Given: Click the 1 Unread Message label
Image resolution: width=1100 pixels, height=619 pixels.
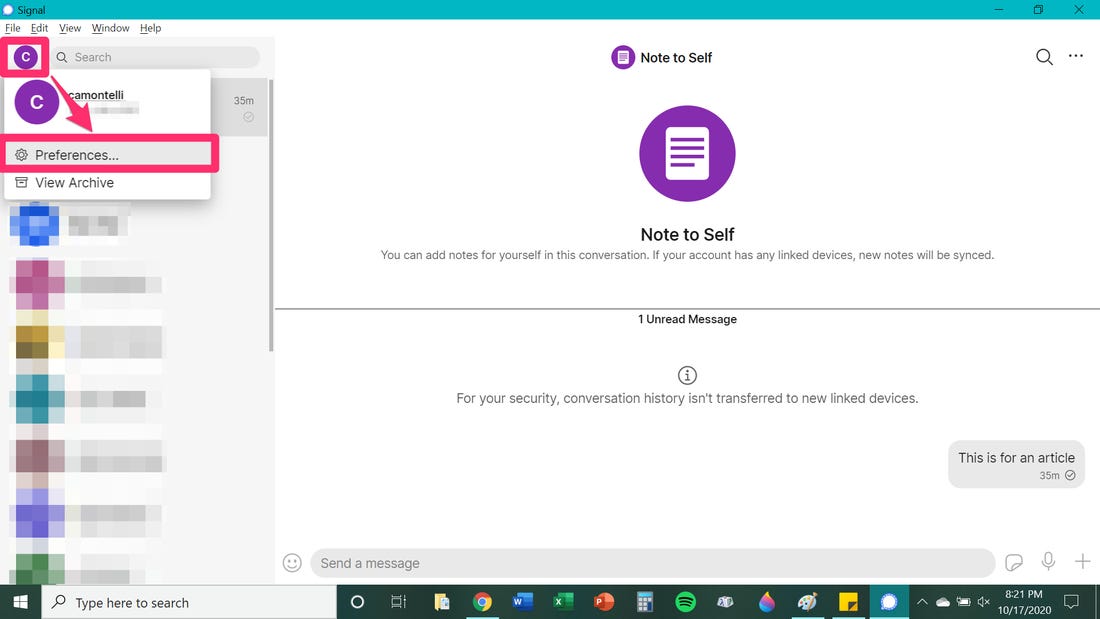Looking at the screenshot, I should tap(687, 319).
